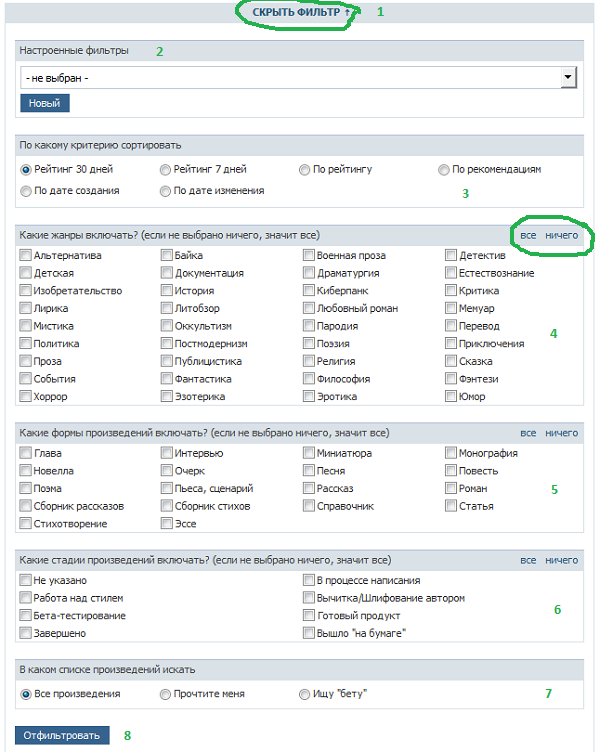The image size is (600, 752).
Task: Tick the Детектив genre checkbox
Action: pyautogui.click(x=450, y=255)
